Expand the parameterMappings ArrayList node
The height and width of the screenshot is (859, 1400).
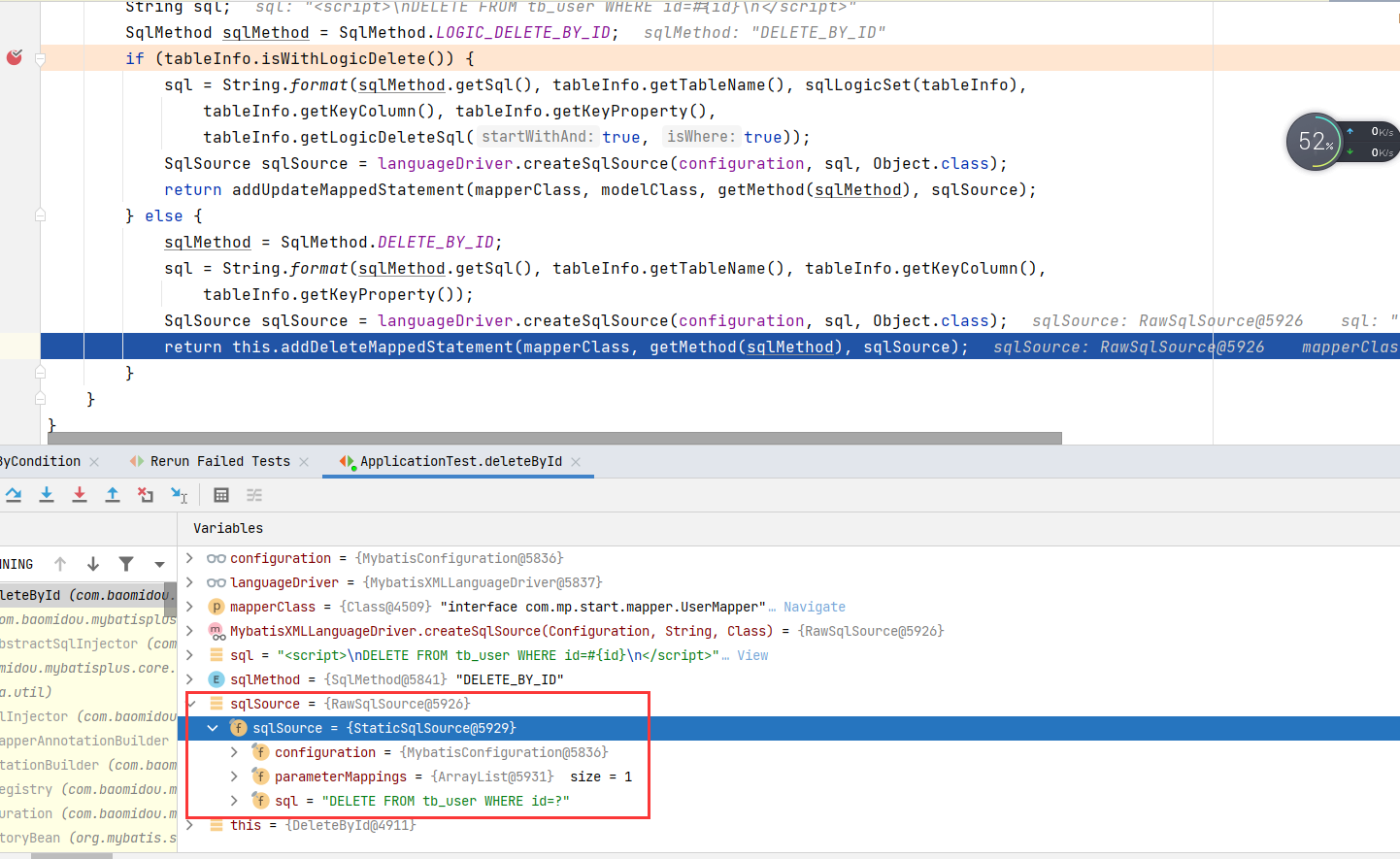click(234, 776)
